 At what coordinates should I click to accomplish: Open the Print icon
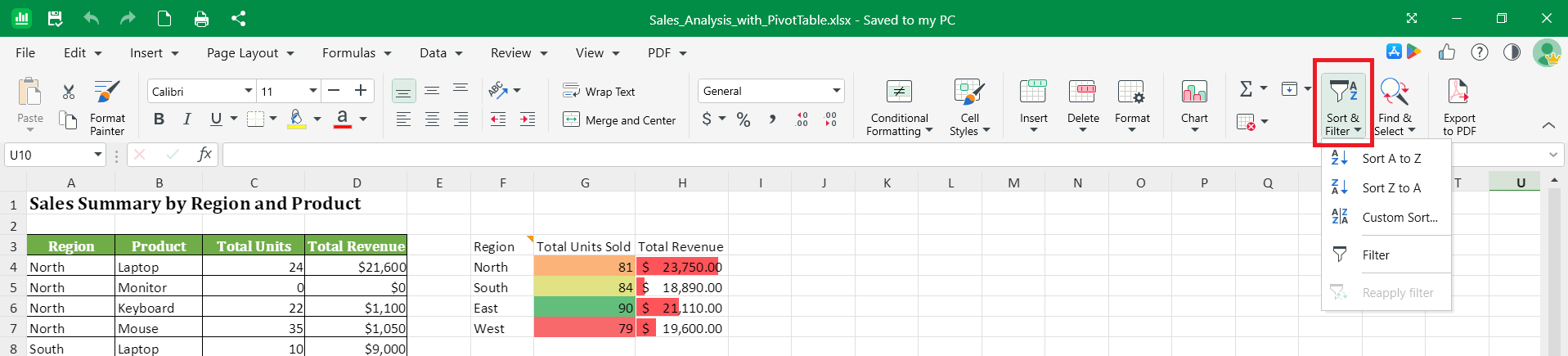point(201,18)
